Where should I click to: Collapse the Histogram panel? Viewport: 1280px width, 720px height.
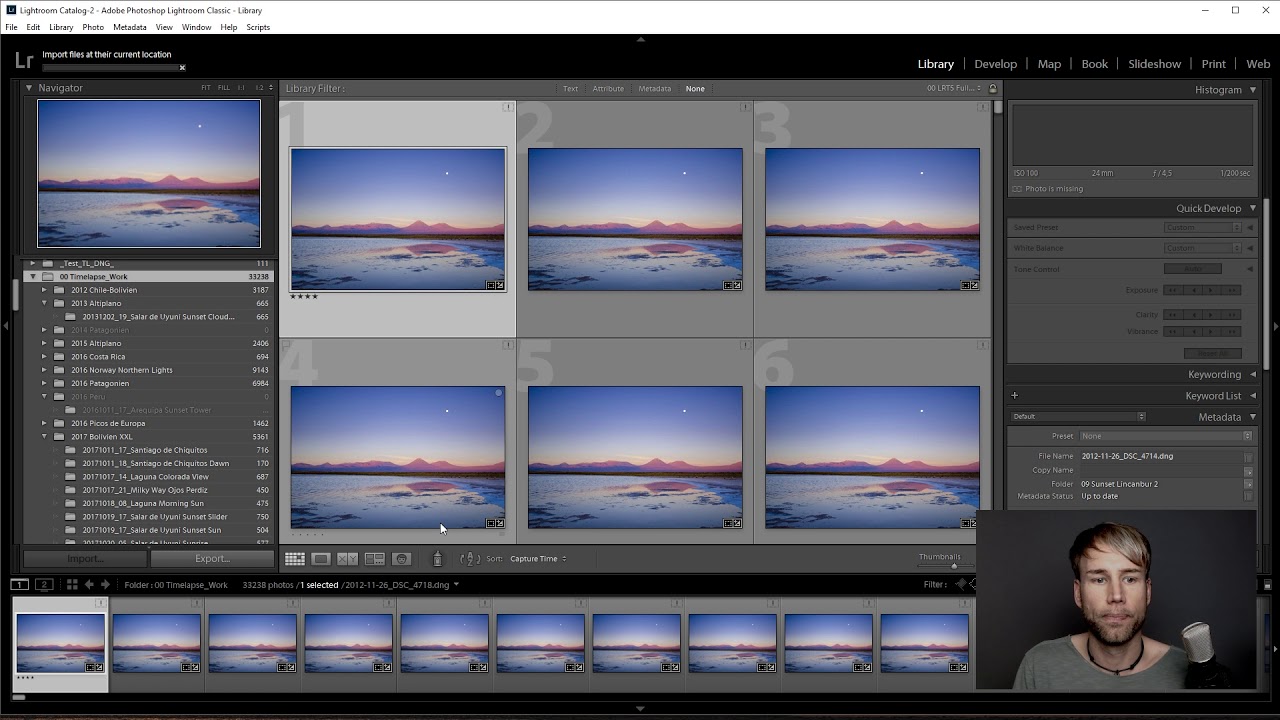tap(1253, 90)
